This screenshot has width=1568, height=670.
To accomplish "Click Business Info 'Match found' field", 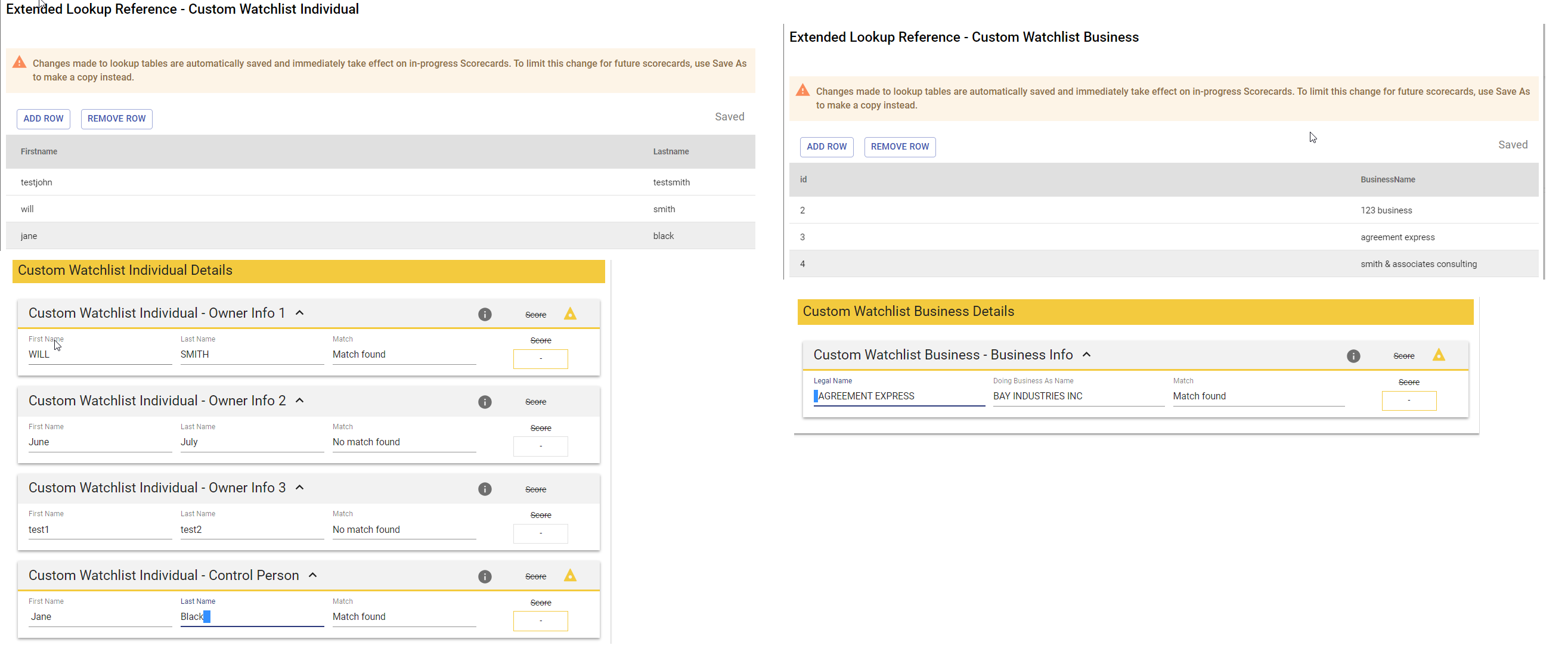I will coord(1259,396).
